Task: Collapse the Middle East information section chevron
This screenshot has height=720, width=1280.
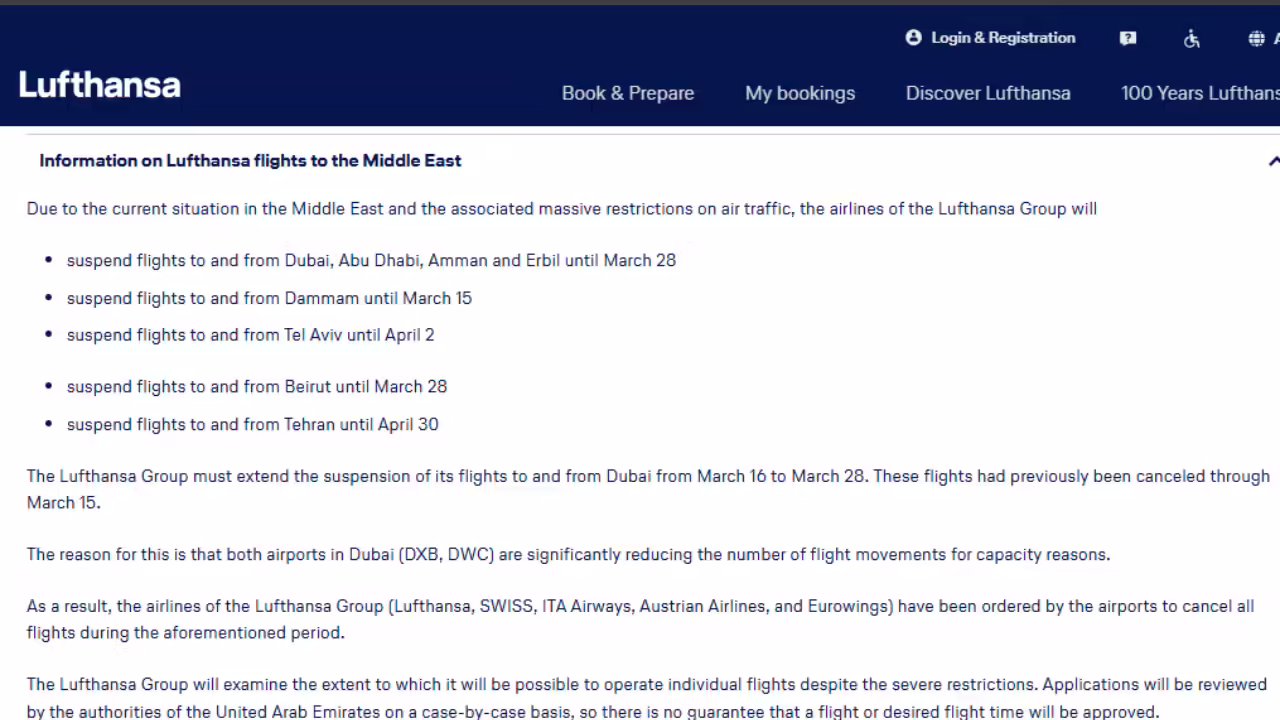Action: [x=1273, y=161]
